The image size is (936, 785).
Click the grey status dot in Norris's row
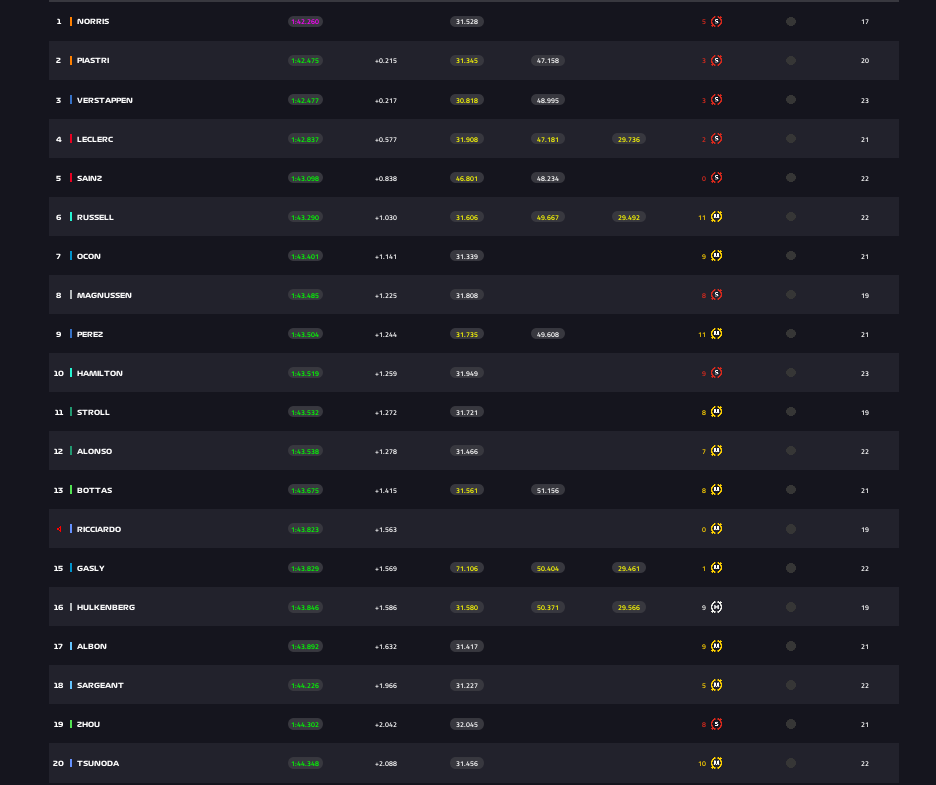coord(791,21)
